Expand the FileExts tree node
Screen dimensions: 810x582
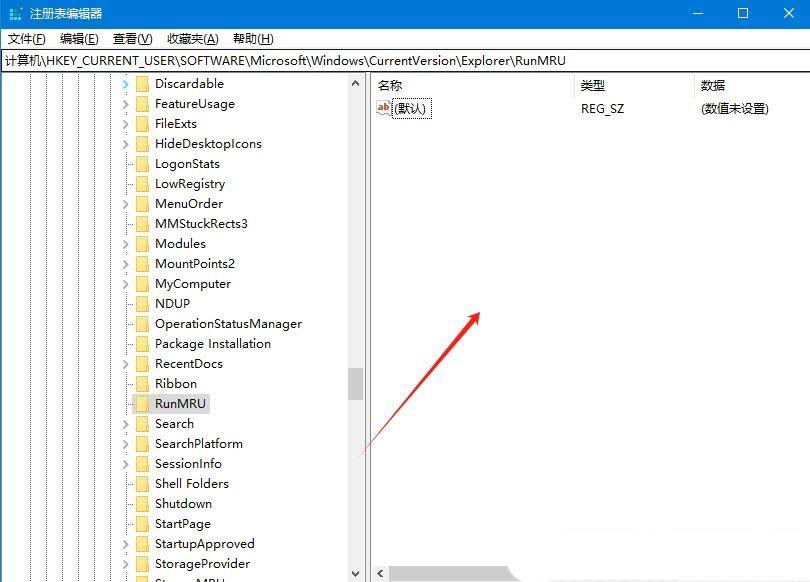click(x=125, y=124)
